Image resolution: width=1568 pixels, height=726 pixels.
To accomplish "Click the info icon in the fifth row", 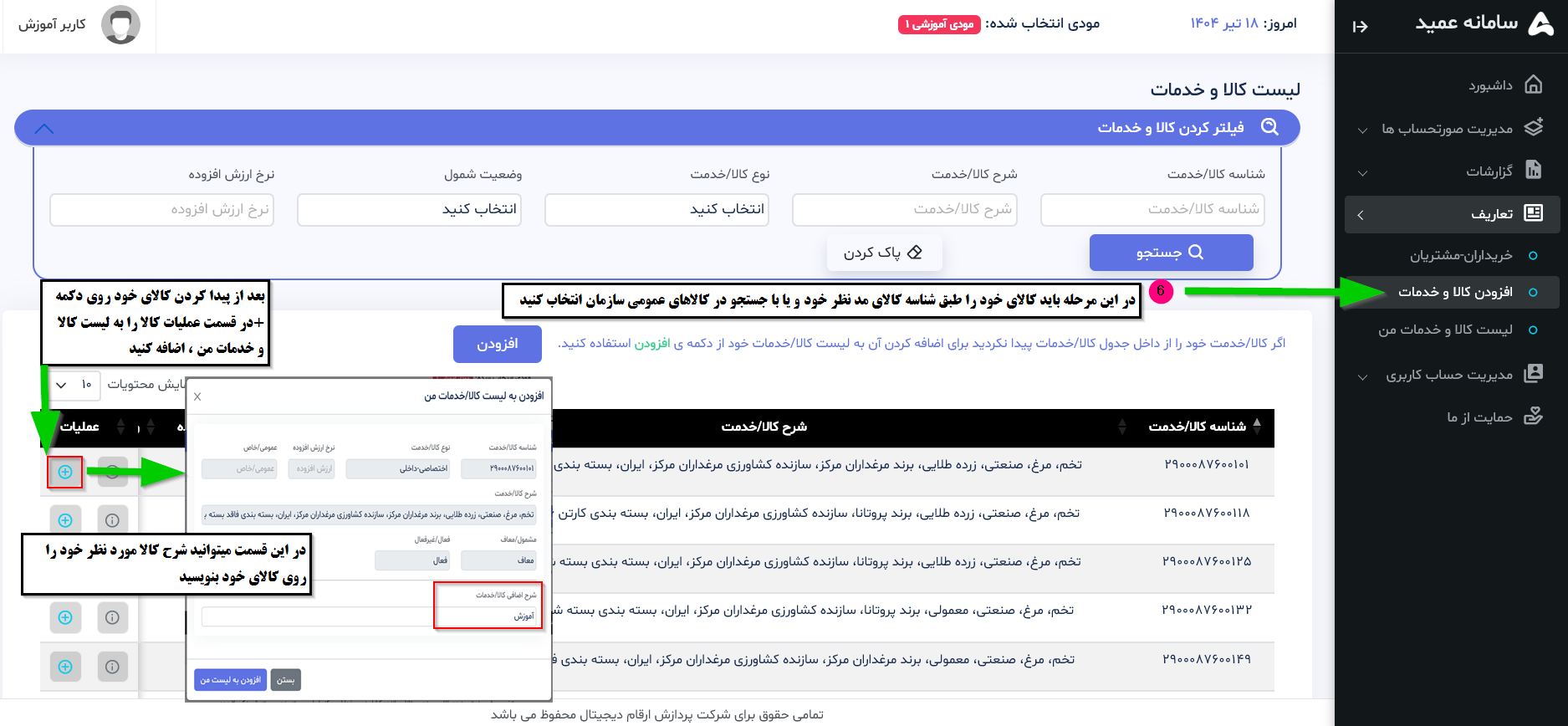I will pyautogui.click(x=112, y=667).
